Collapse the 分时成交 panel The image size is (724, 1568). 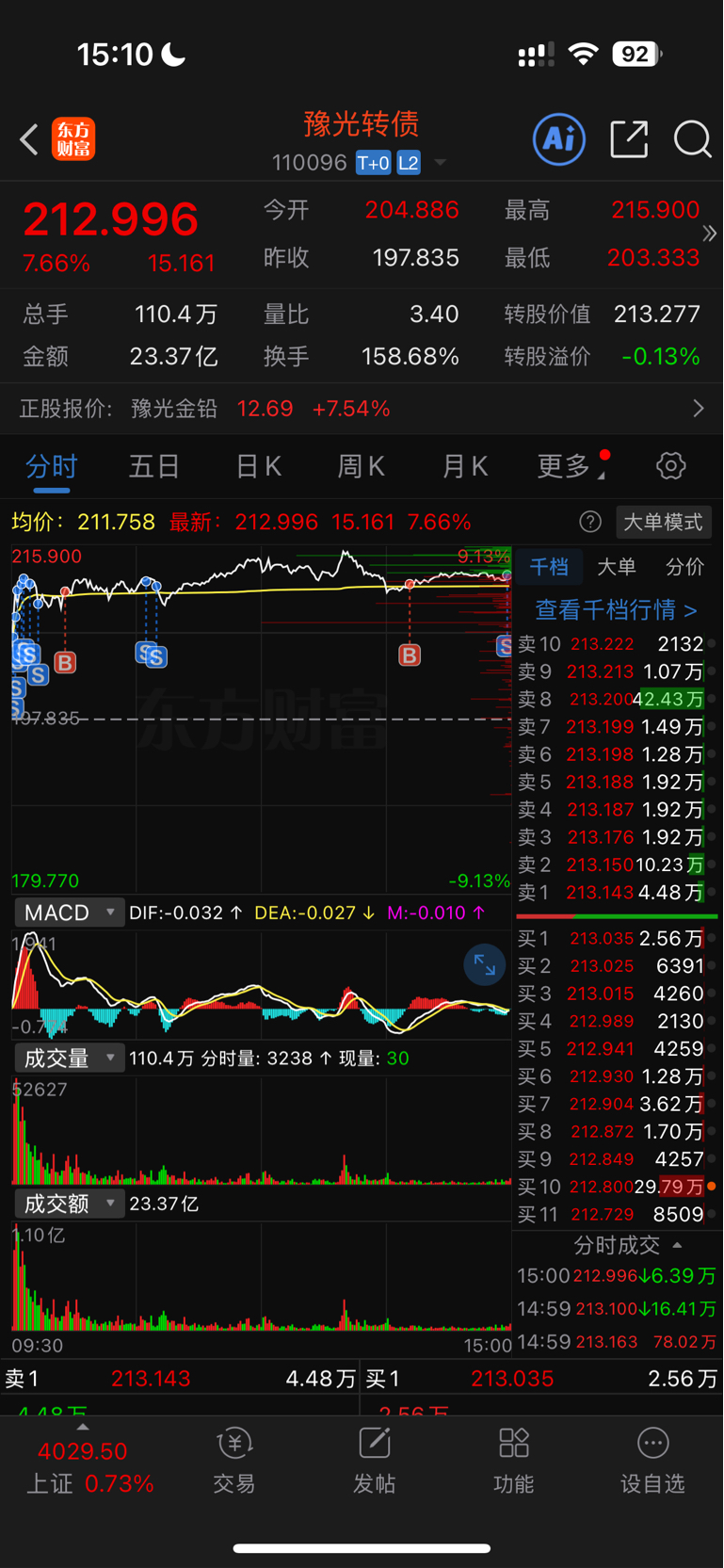[x=677, y=1245]
